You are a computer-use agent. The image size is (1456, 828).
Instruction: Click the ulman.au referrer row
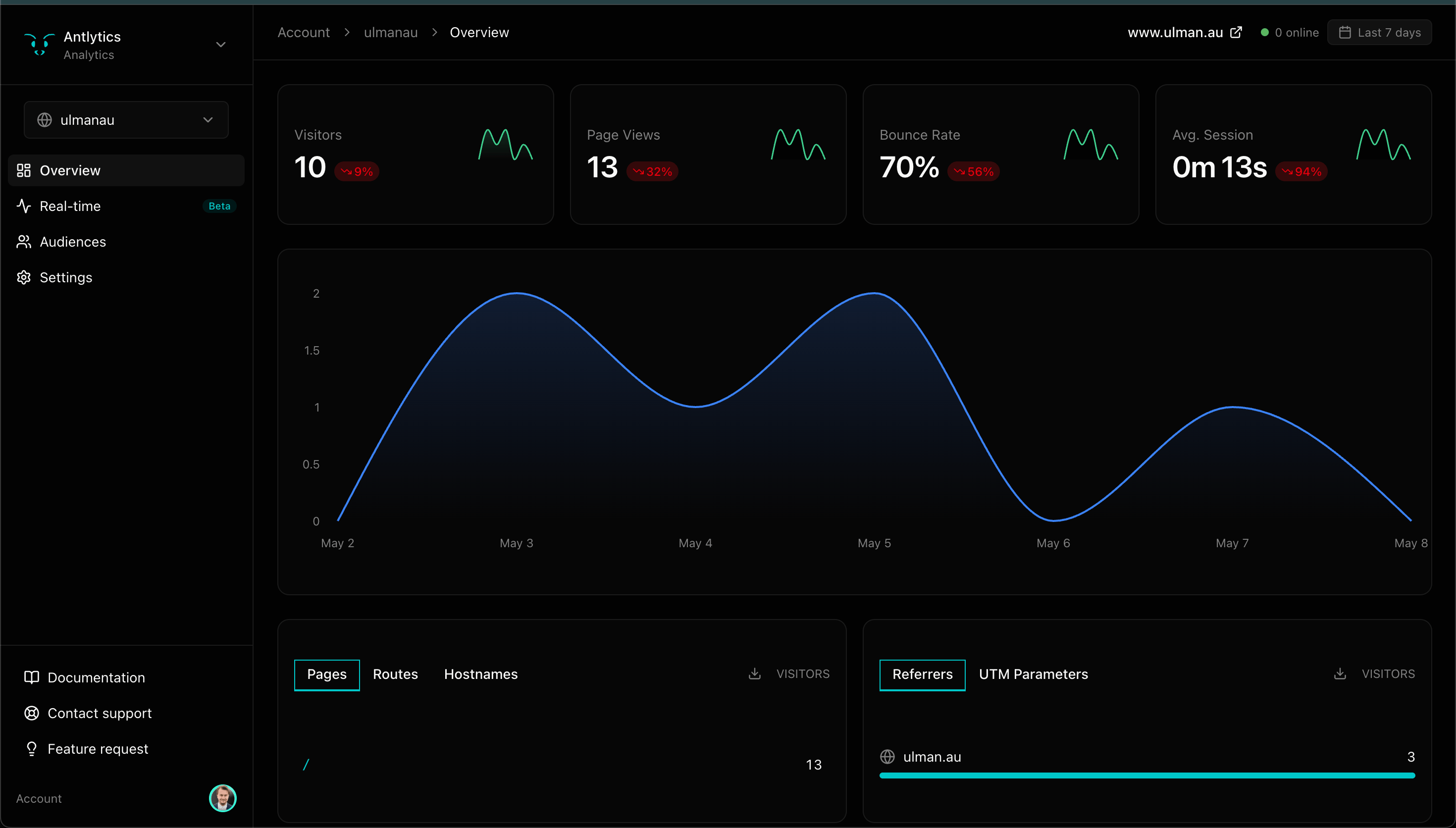point(1147,763)
